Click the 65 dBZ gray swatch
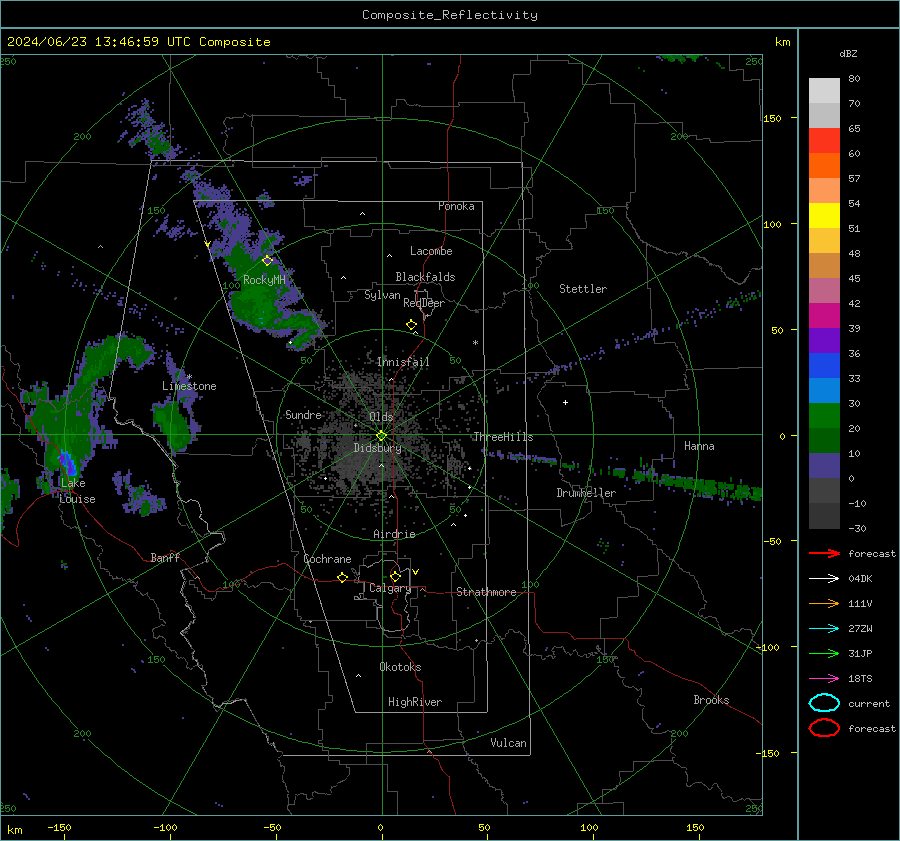 click(x=824, y=115)
